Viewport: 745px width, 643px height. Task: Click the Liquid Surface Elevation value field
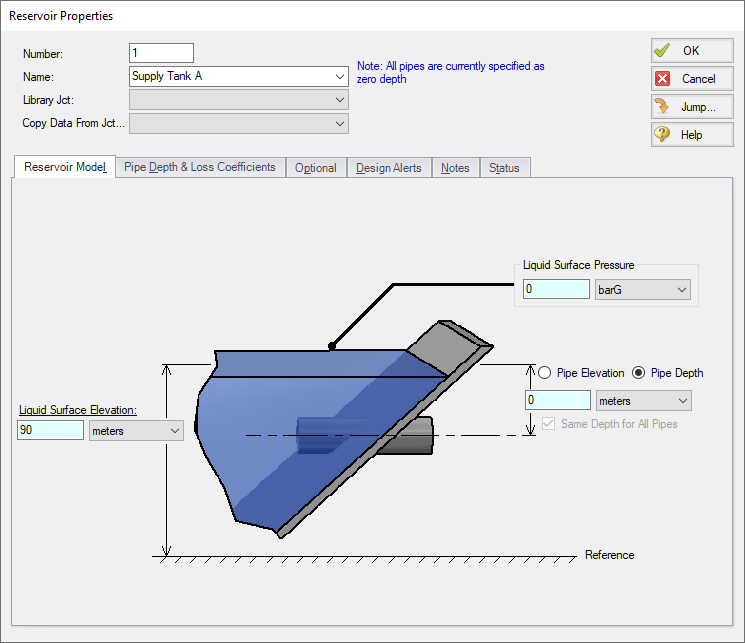click(x=50, y=430)
